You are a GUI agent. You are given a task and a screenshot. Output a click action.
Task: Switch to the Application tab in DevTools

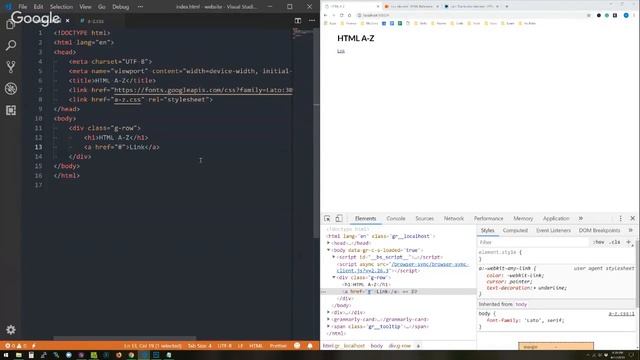[x=556, y=219]
